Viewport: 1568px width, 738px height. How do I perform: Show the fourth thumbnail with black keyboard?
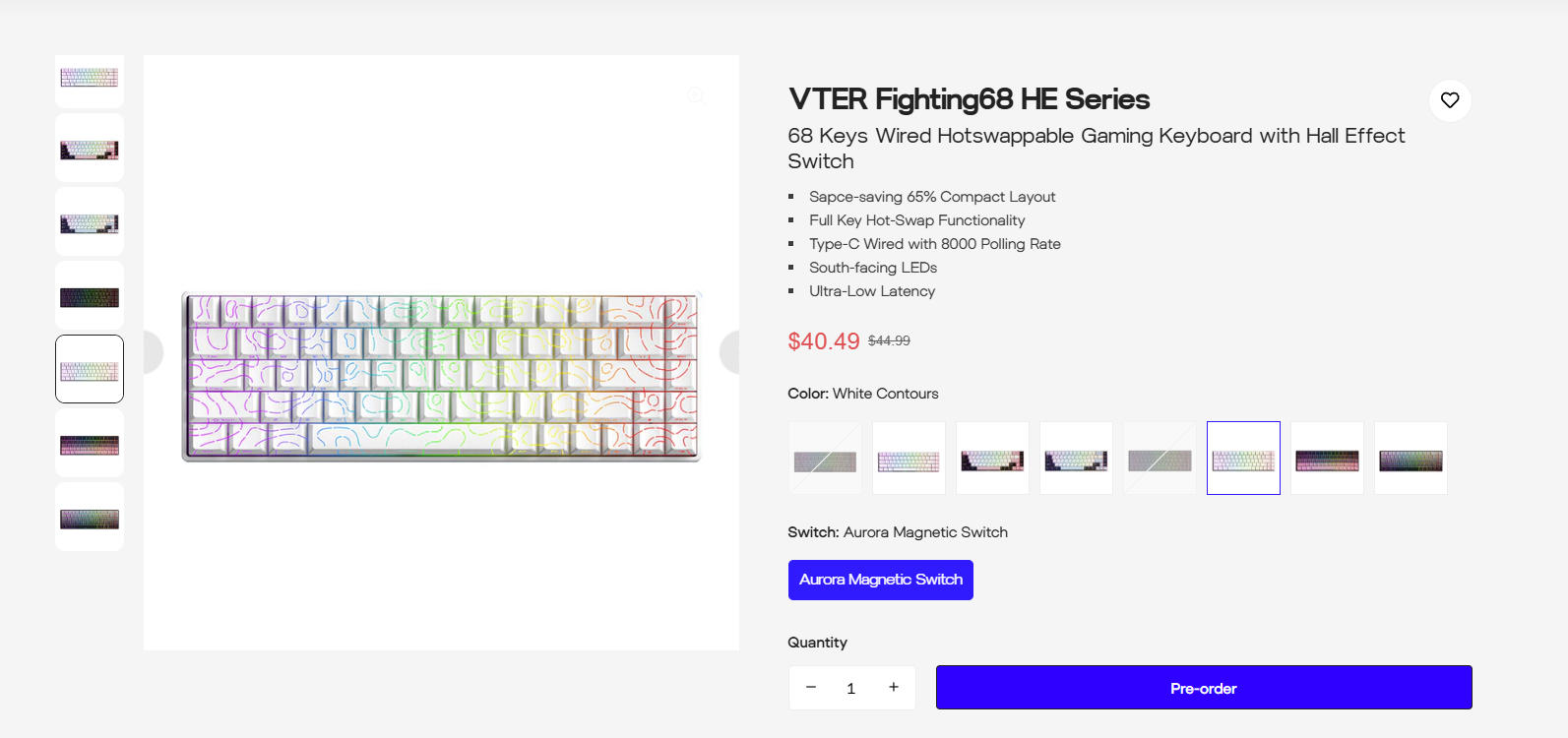pyautogui.click(x=90, y=295)
